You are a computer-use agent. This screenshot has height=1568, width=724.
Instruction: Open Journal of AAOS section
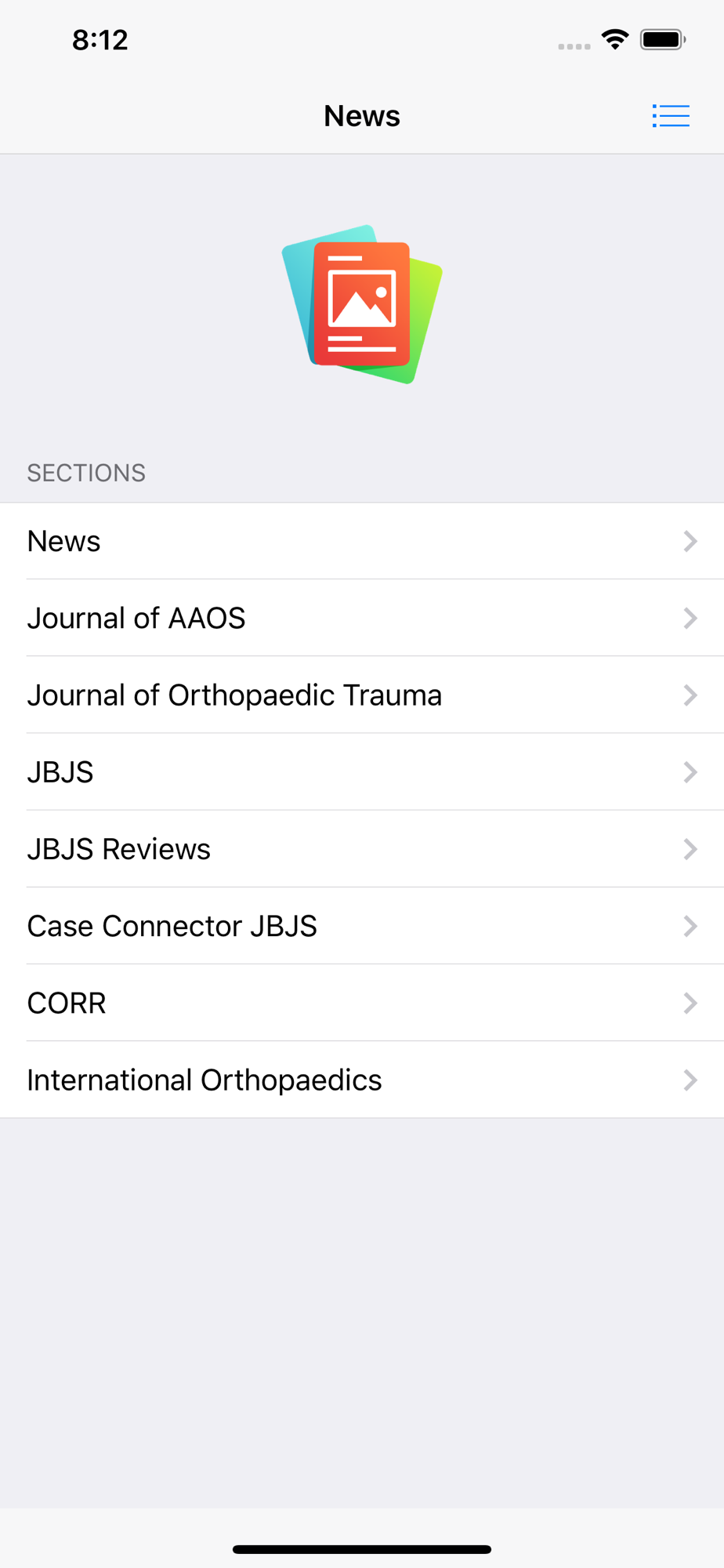point(362,618)
